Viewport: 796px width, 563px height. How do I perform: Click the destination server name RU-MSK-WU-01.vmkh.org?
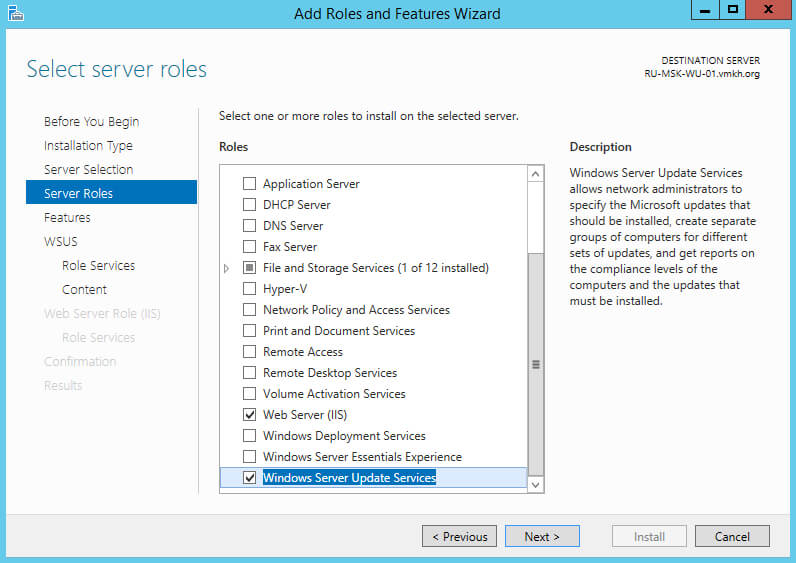click(x=702, y=74)
